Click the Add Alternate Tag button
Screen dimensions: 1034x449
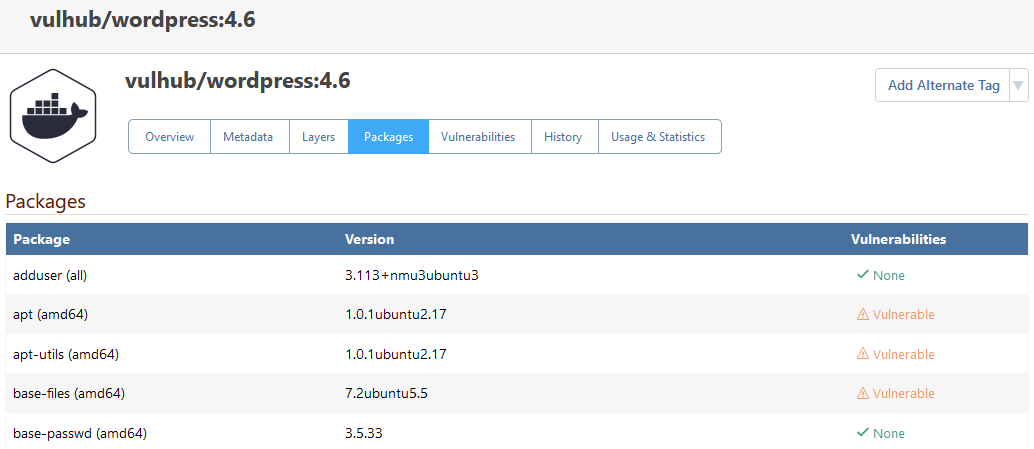(943, 86)
